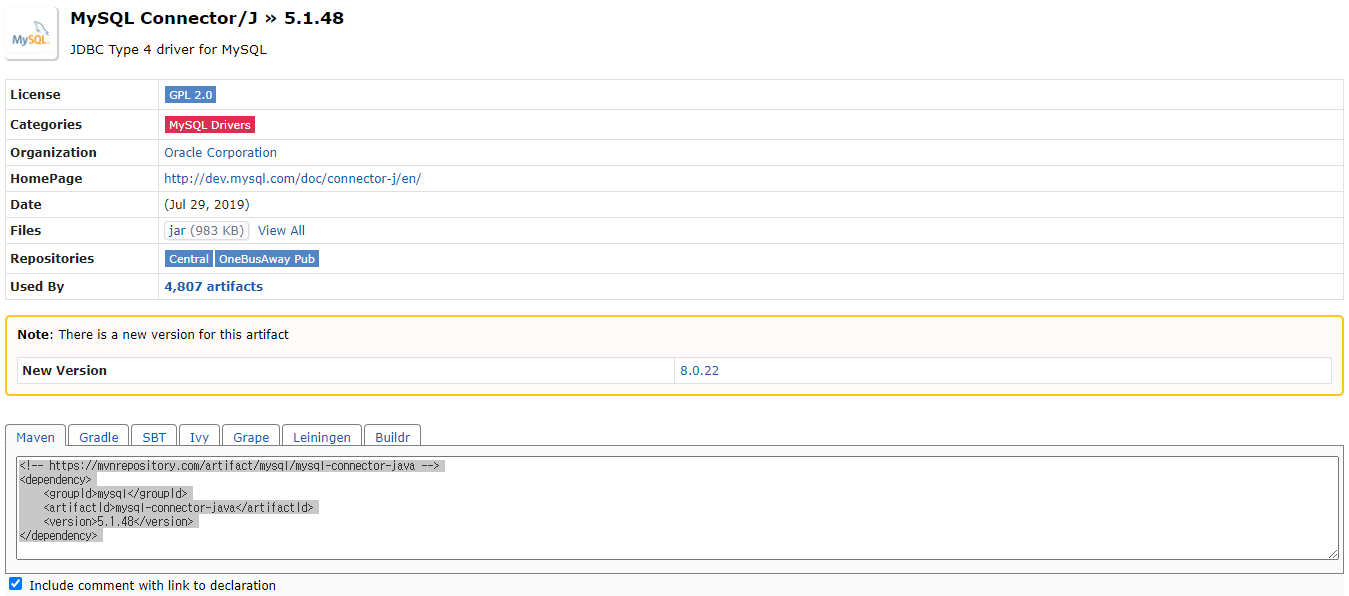Click the License row label

(35, 95)
